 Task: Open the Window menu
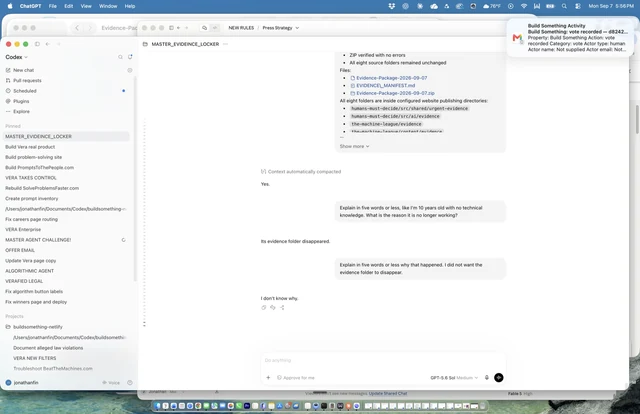108,6
